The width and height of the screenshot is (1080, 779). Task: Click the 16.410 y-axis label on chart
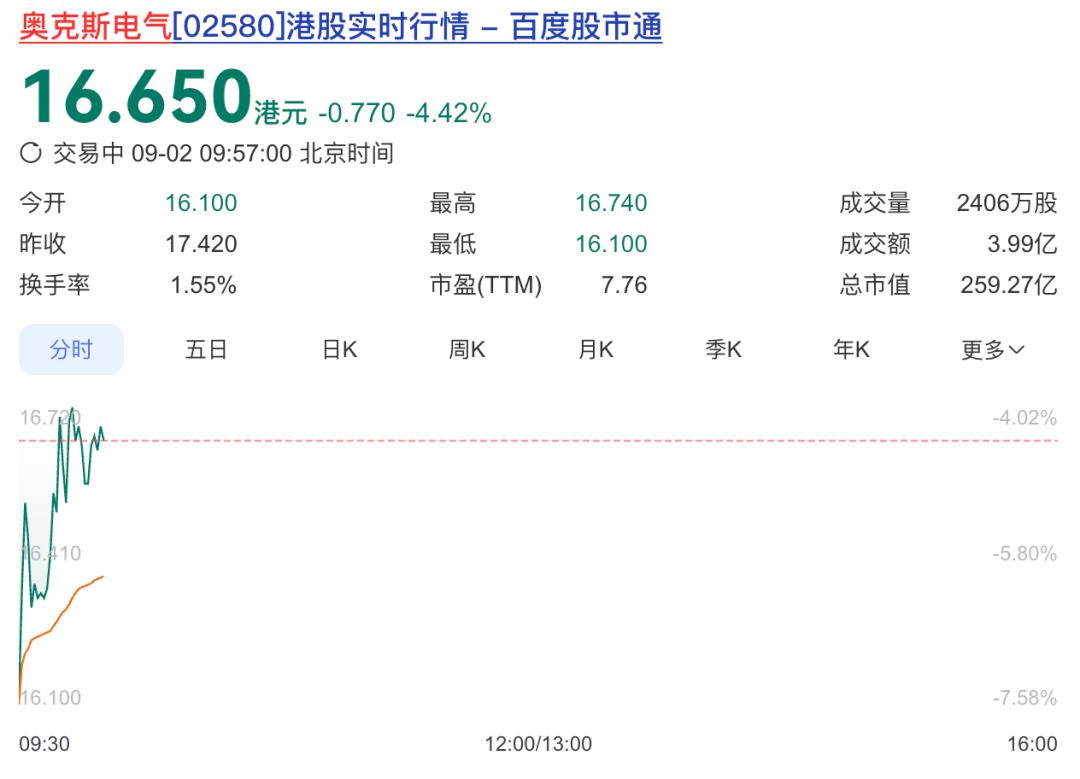pyautogui.click(x=50, y=553)
